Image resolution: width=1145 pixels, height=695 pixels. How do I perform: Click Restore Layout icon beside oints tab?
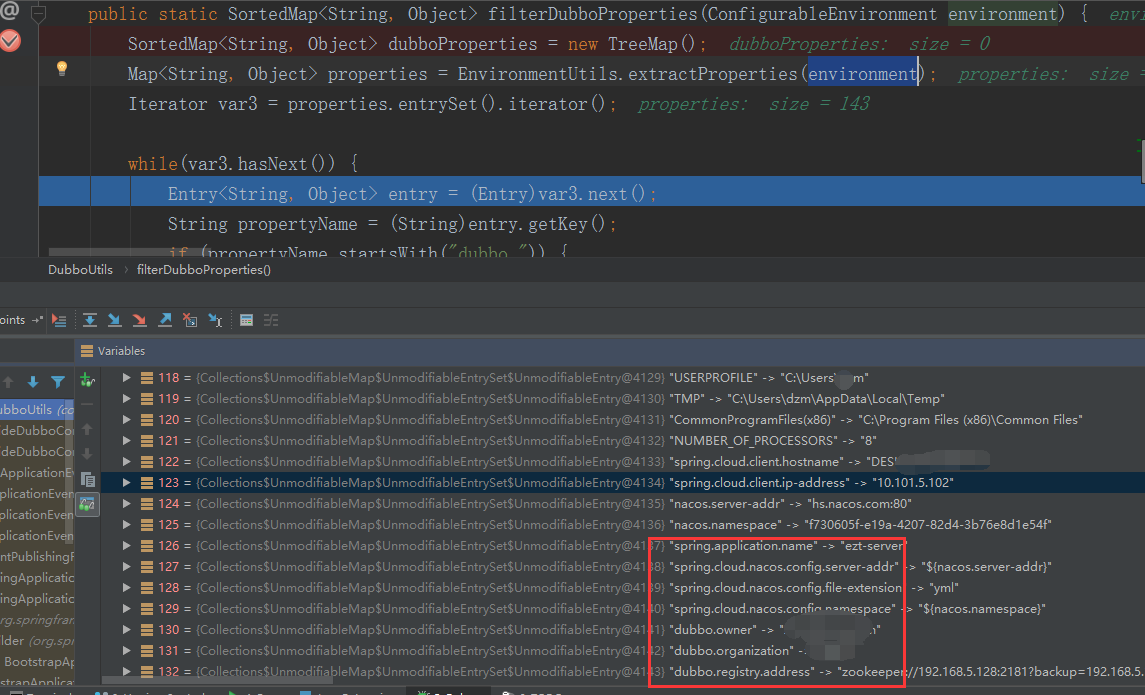coord(37,320)
